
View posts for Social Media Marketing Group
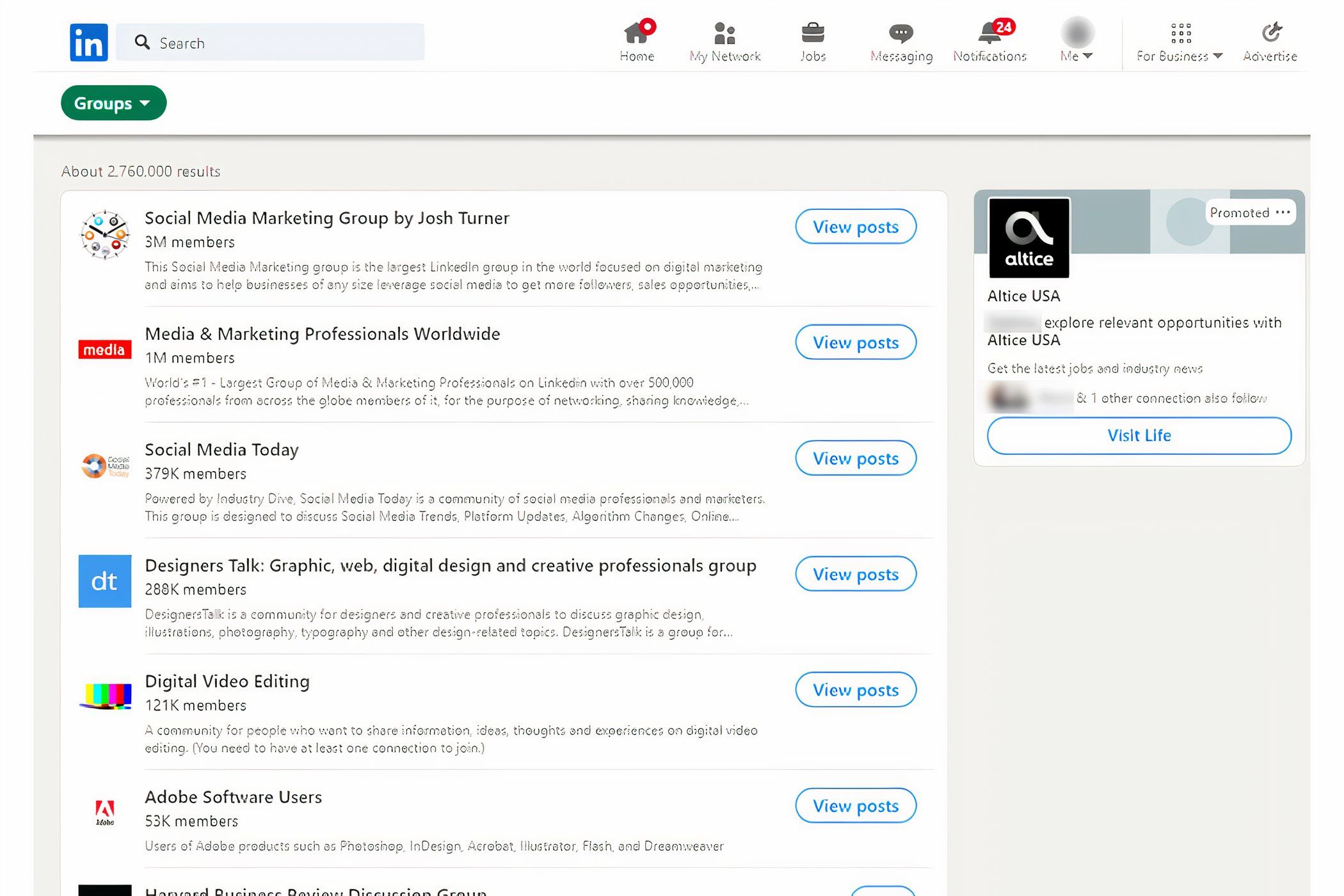point(856,227)
